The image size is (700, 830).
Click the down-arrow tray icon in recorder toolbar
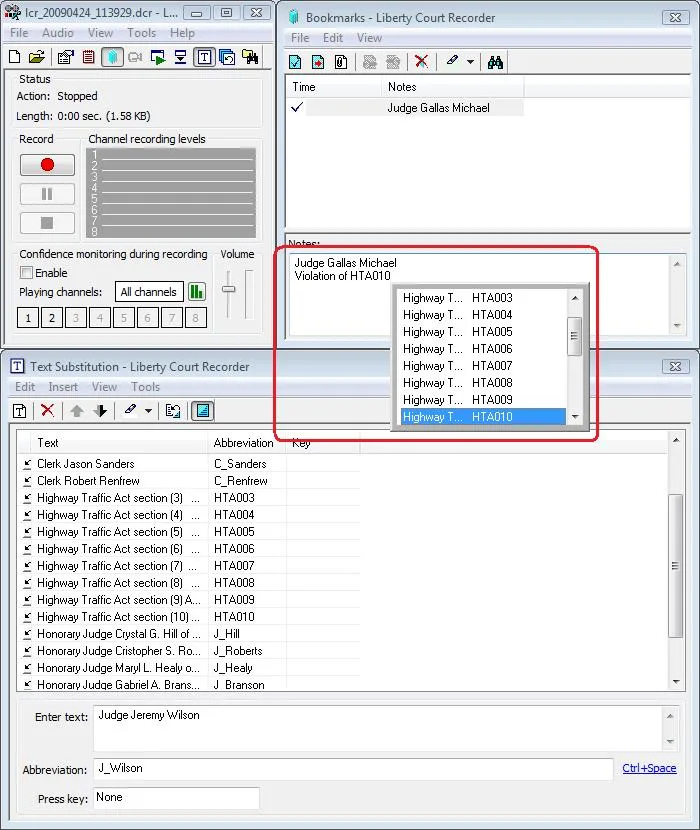(181, 57)
